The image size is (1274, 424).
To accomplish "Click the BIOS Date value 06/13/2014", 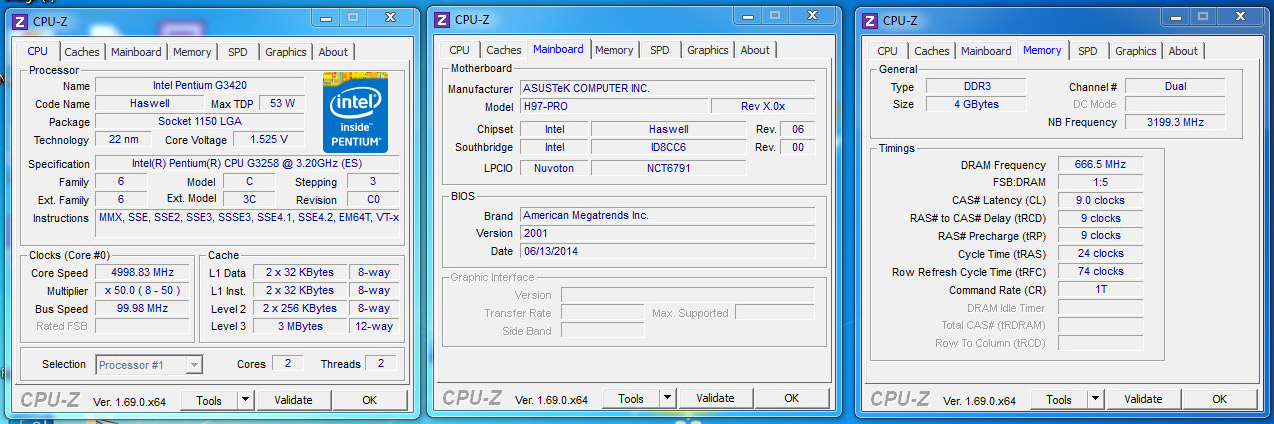I will click(667, 251).
